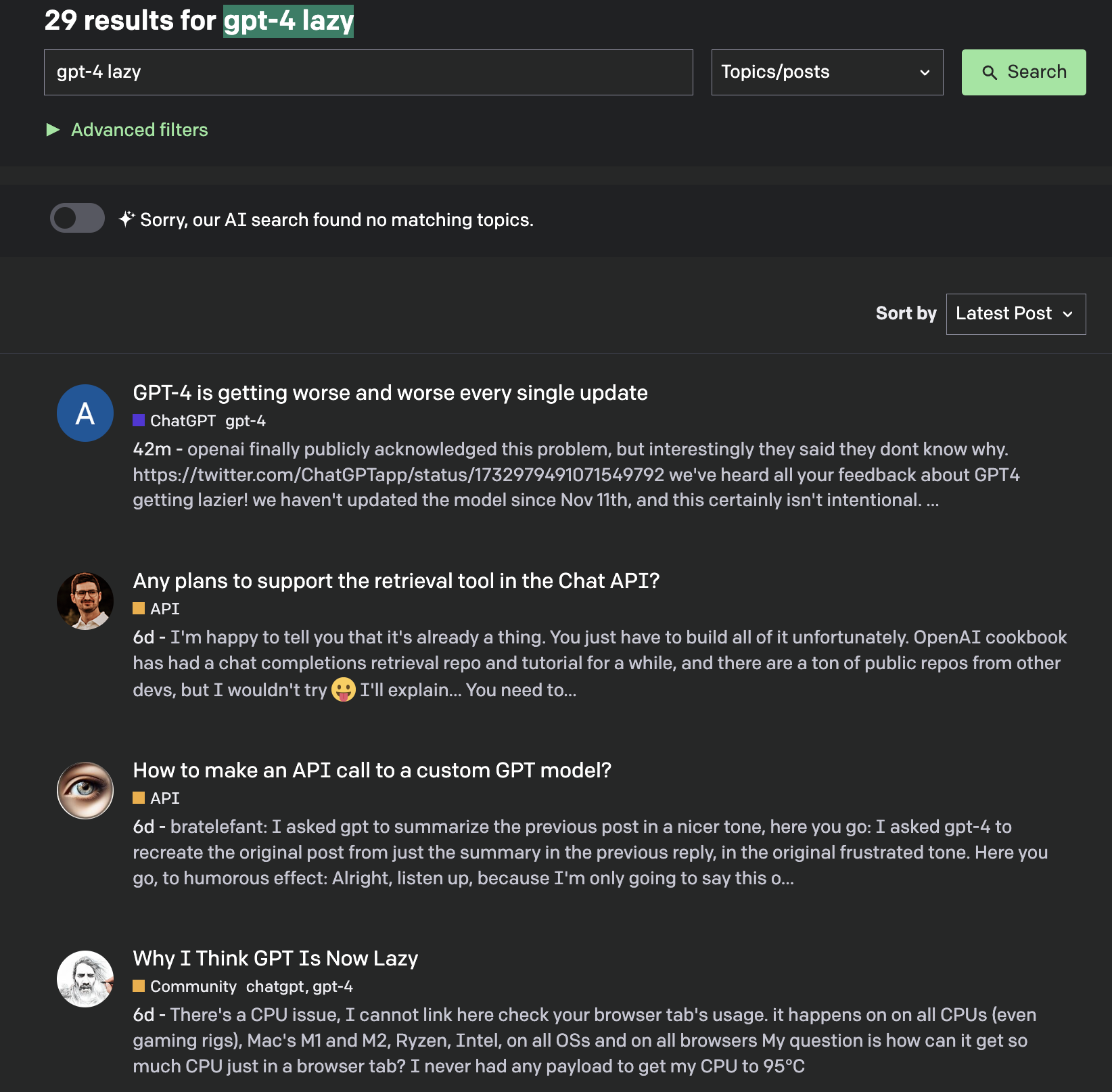This screenshot has height=1092, width=1112.
Task: Click the avatar with the letter A
Action: click(85, 413)
